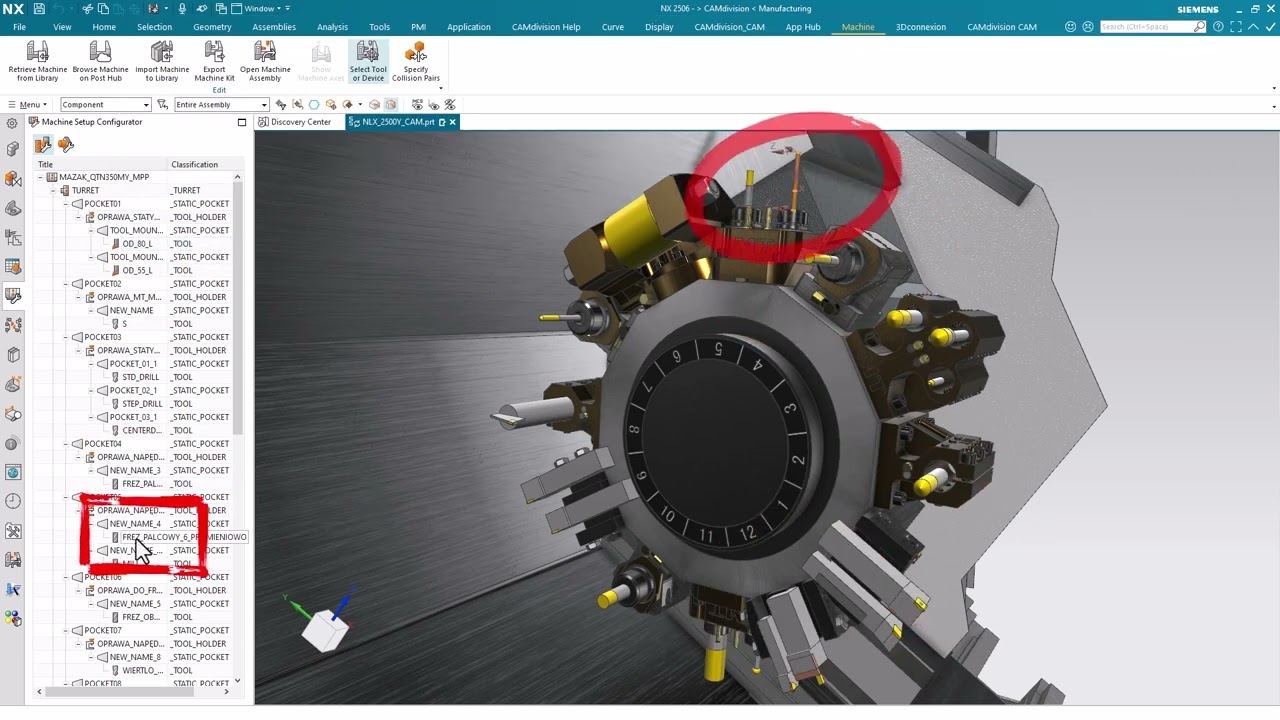Collapse the MAZAK_QTN350MY_MPP root node

click(41, 177)
